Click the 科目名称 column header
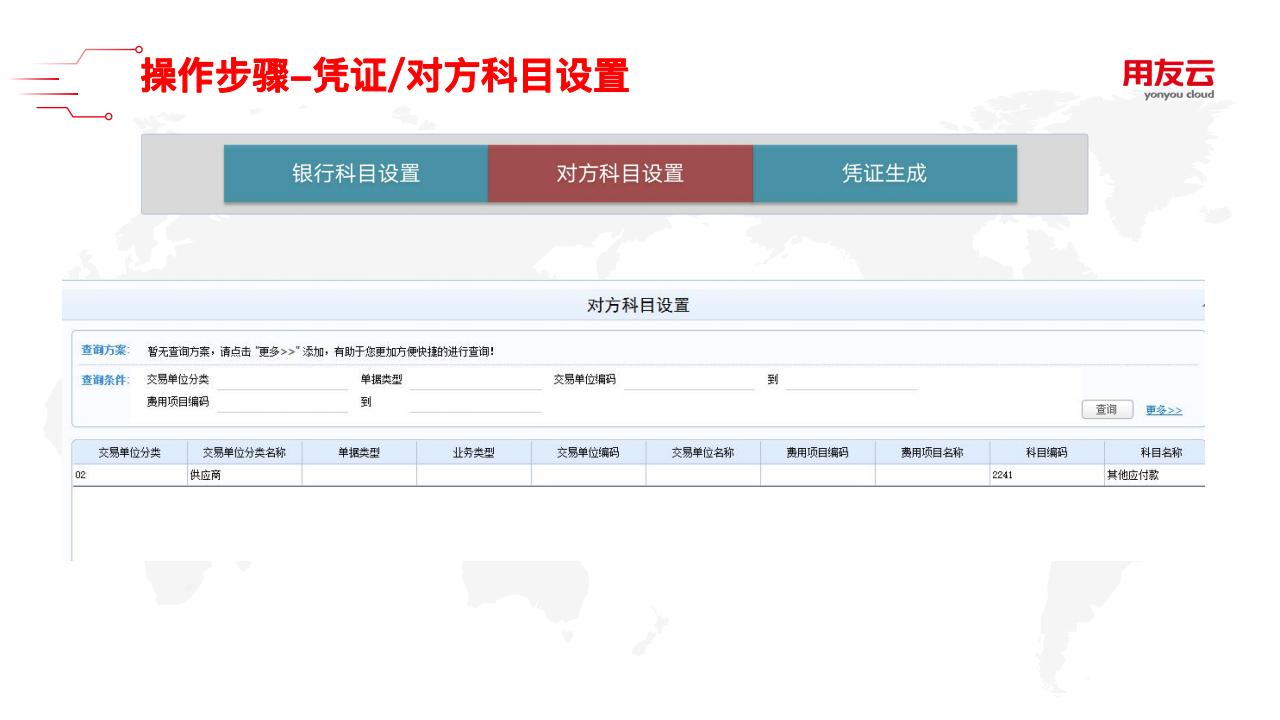This screenshot has width=1280, height=720. (1153, 452)
